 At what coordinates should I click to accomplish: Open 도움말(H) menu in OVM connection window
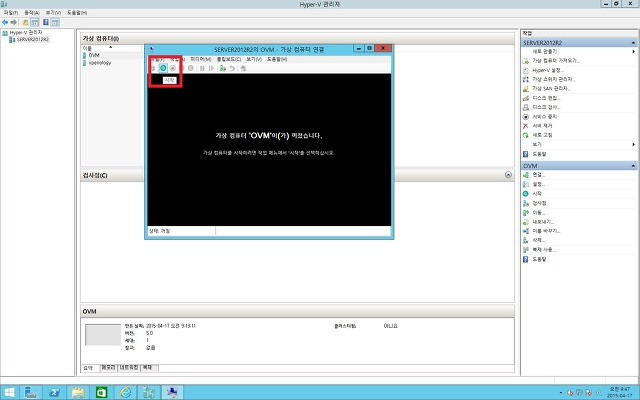tap(277, 59)
